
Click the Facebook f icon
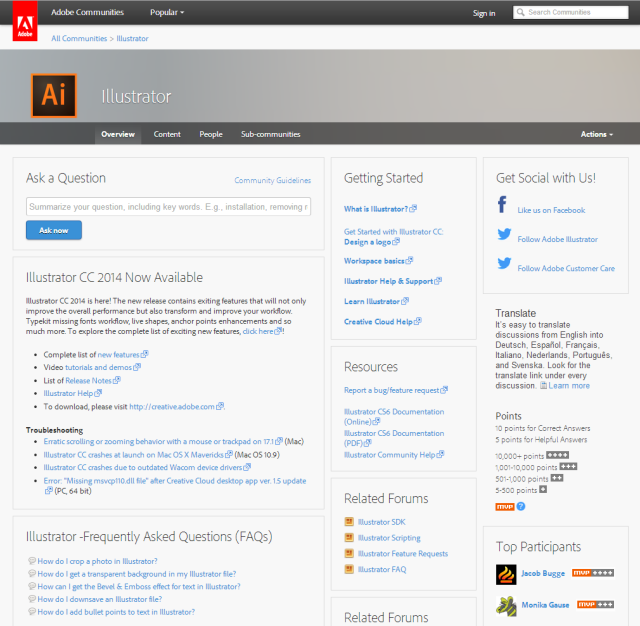502,204
